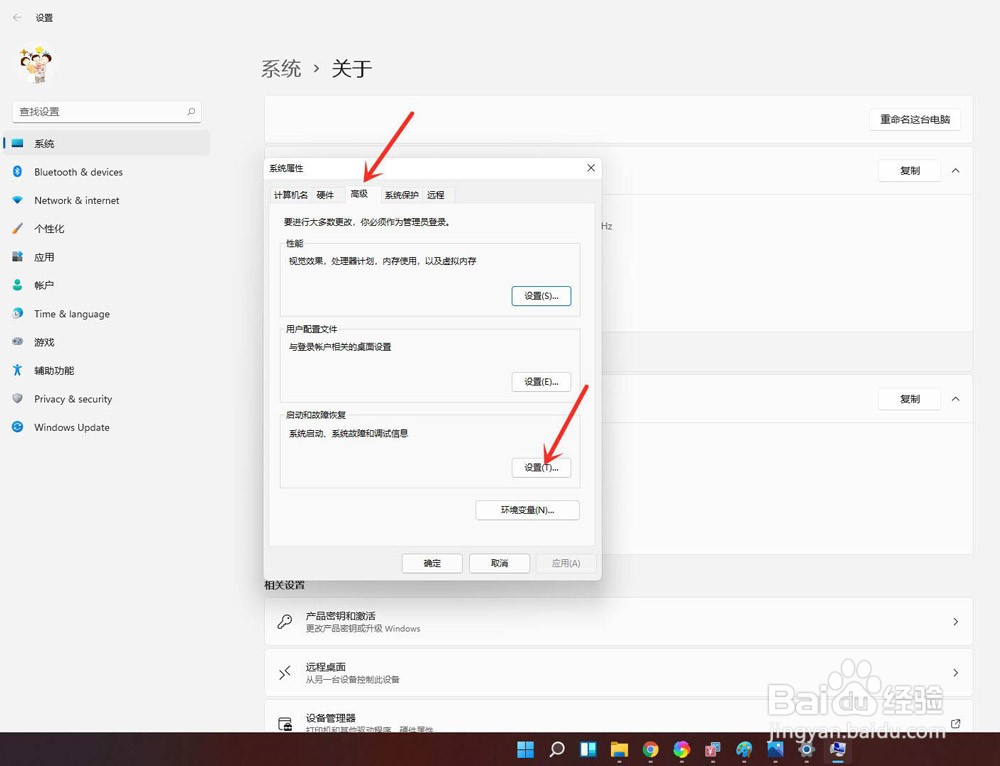The height and width of the screenshot is (766, 1000).
Task: Open 启动和故障恢复 settings via 设置(T)
Action: 541,467
